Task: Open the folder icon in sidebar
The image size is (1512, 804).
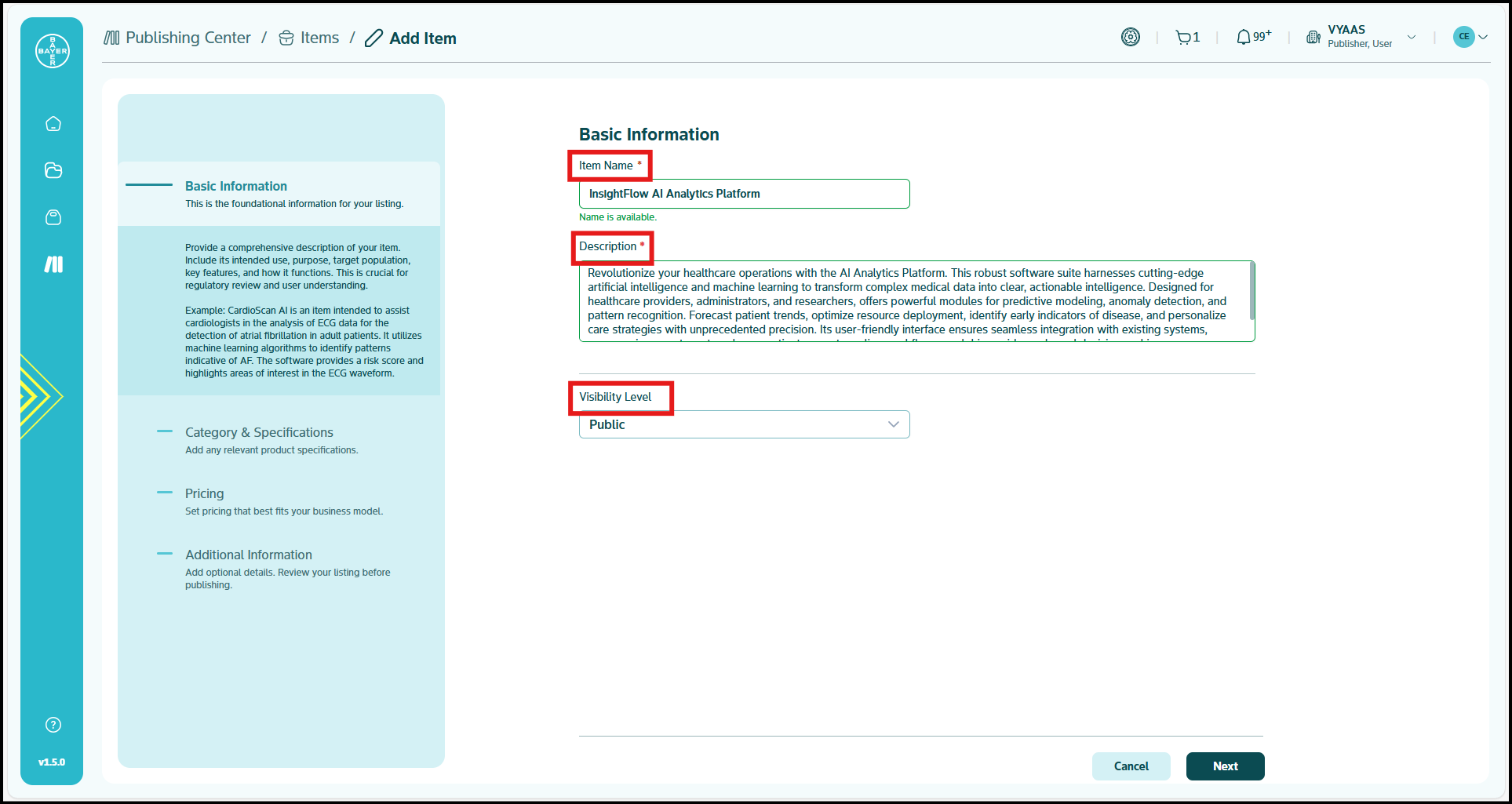Action: pyautogui.click(x=53, y=170)
